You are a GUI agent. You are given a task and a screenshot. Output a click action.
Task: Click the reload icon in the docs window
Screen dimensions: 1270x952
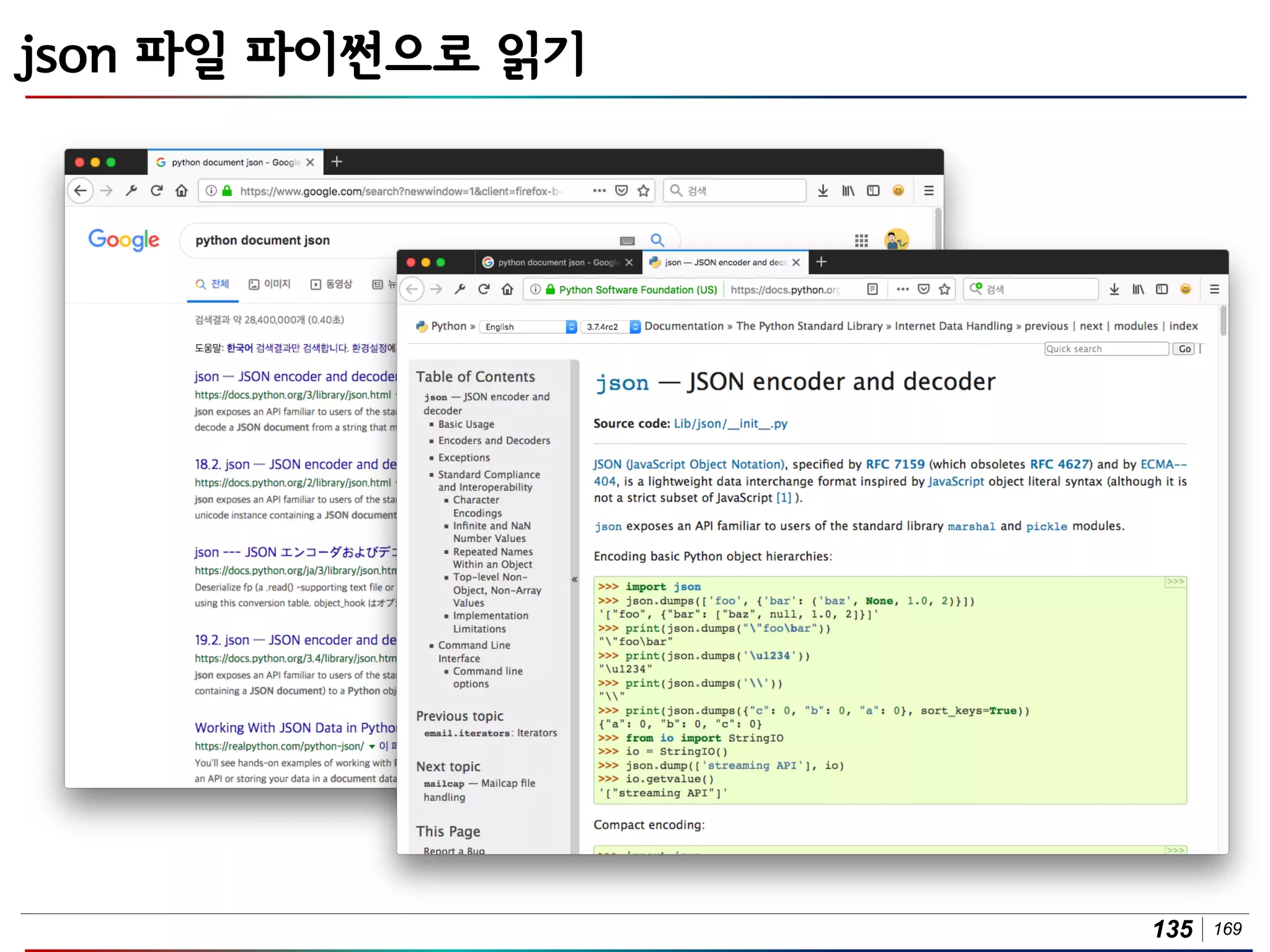[484, 289]
